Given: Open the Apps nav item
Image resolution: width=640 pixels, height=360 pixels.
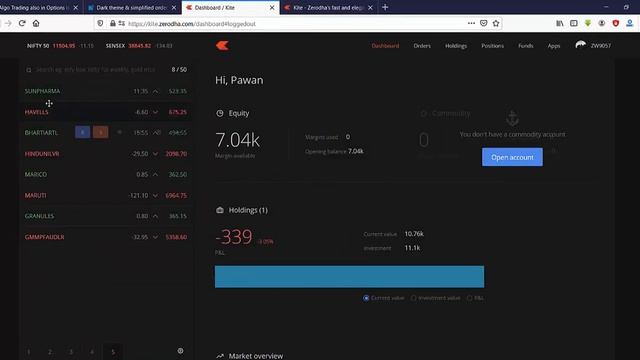Looking at the screenshot, I should [554, 46].
